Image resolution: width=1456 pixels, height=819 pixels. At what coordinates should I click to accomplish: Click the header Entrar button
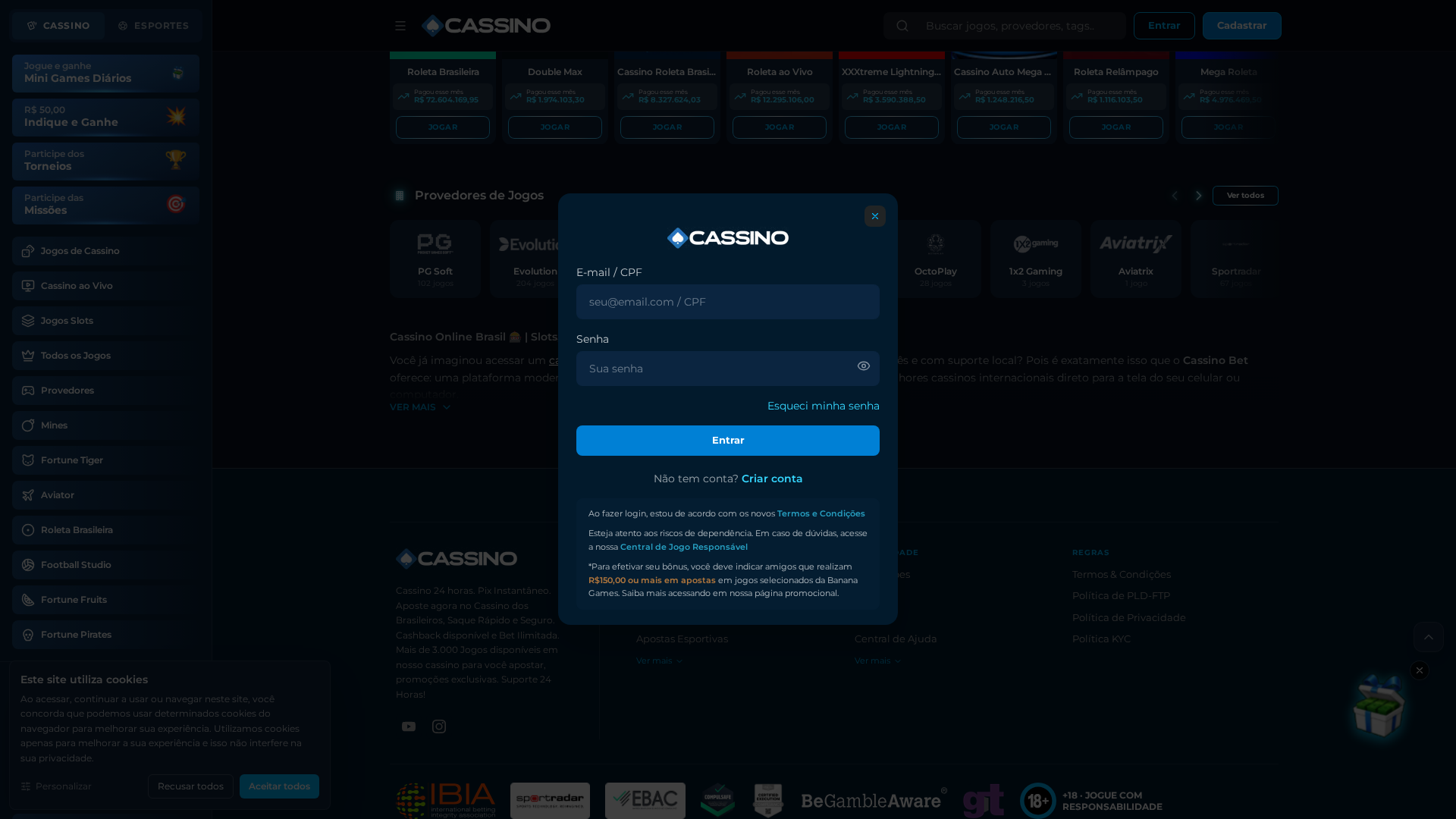click(x=1164, y=26)
